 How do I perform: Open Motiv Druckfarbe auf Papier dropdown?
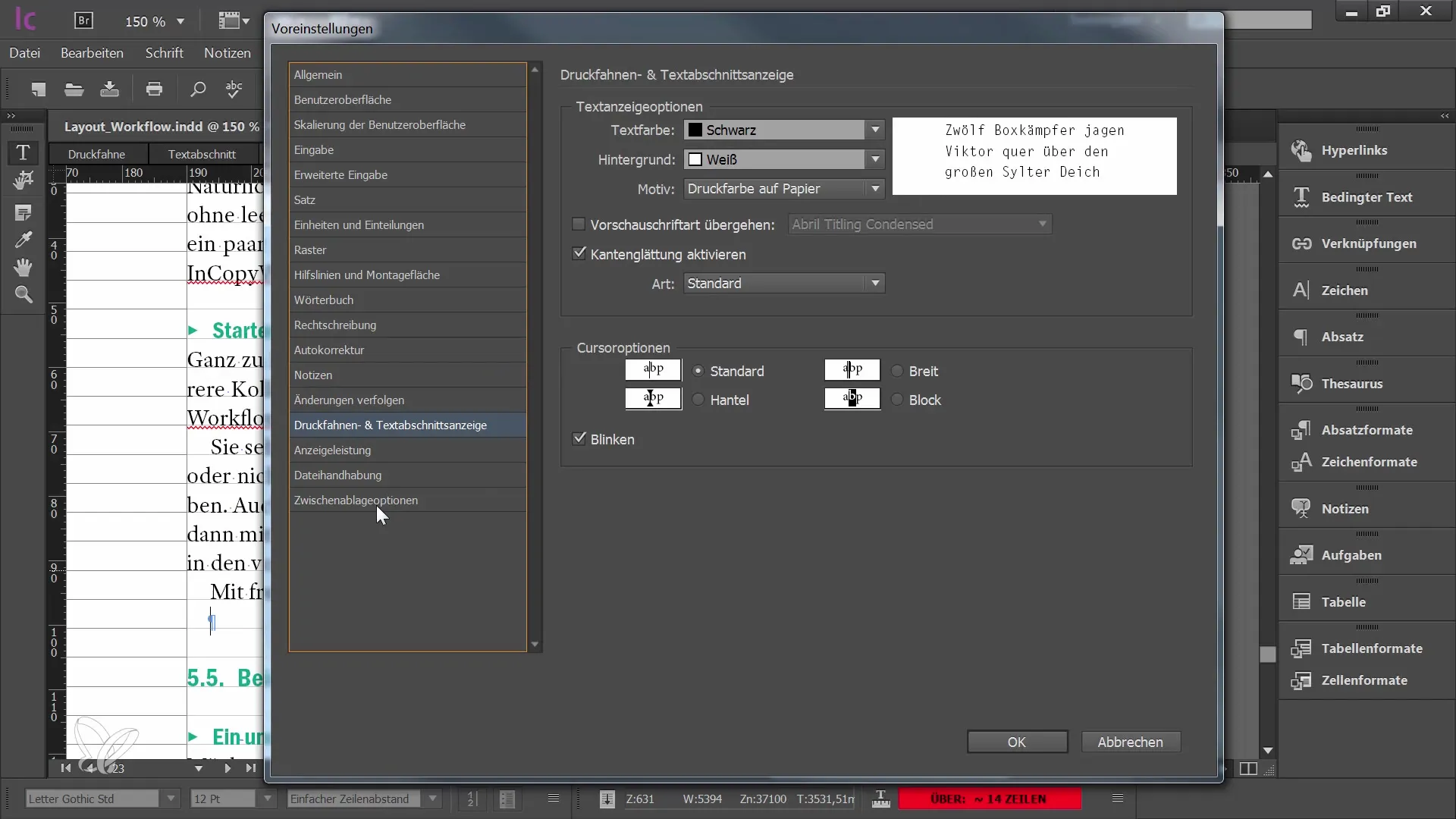(x=877, y=188)
